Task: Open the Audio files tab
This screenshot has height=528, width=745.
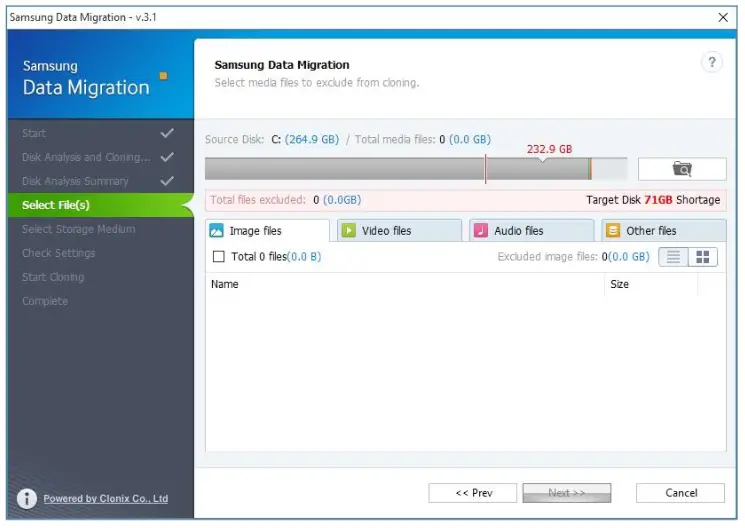Action: click(x=532, y=230)
